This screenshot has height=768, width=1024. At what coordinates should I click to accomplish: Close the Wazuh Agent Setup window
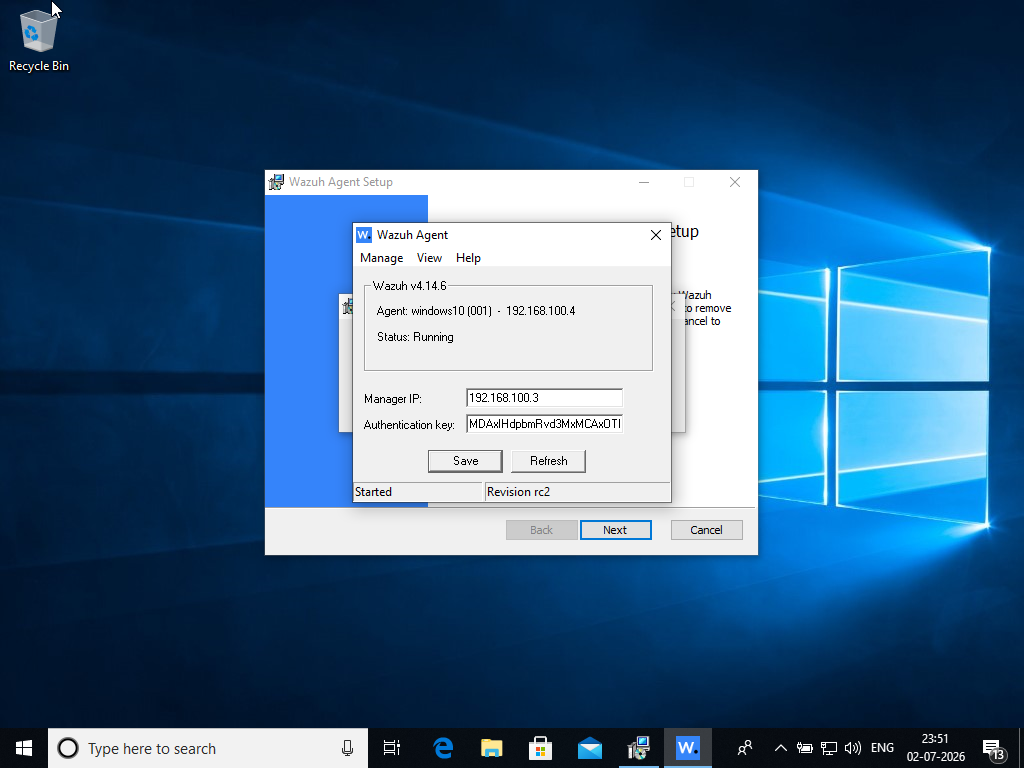735,182
